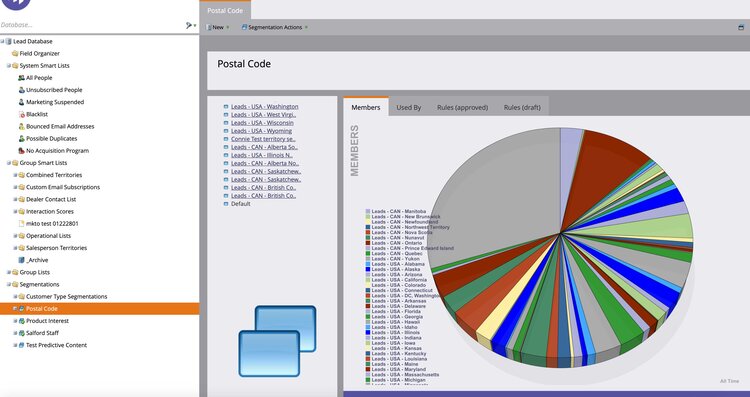Collapse the System Smart Lists folder
This screenshot has width=750, height=397.
9,66
